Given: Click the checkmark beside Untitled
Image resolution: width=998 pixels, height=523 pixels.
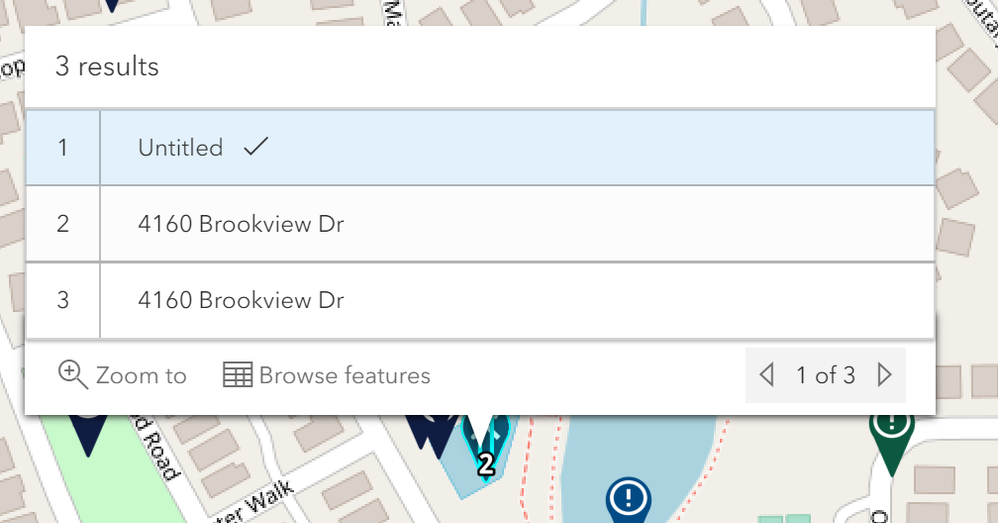Looking at the screenshot, I should (256, 147).
